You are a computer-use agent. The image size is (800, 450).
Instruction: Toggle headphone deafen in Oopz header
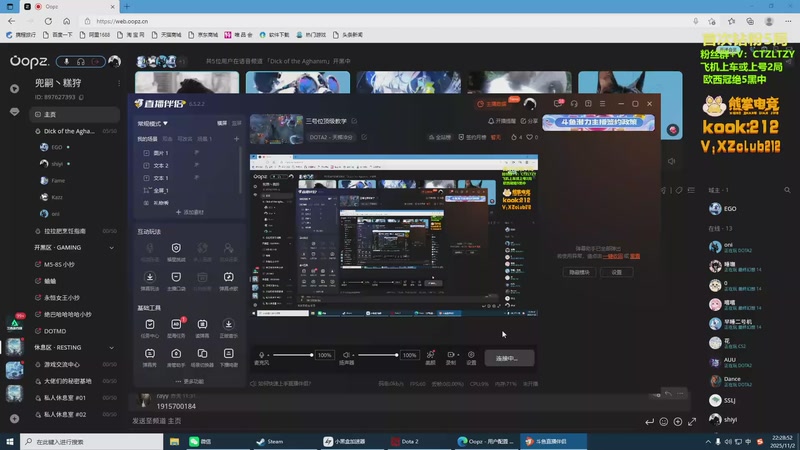click(x=81, y=62)
